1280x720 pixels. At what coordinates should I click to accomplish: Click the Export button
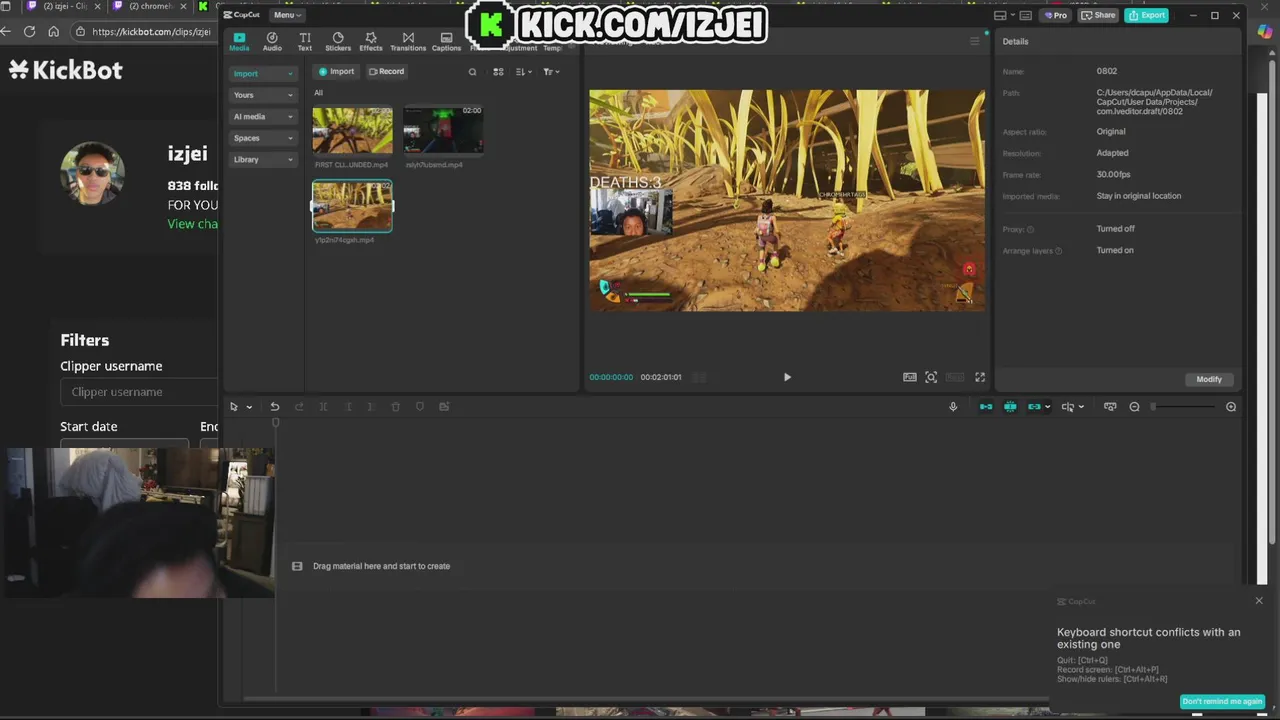click(1146, 15)
